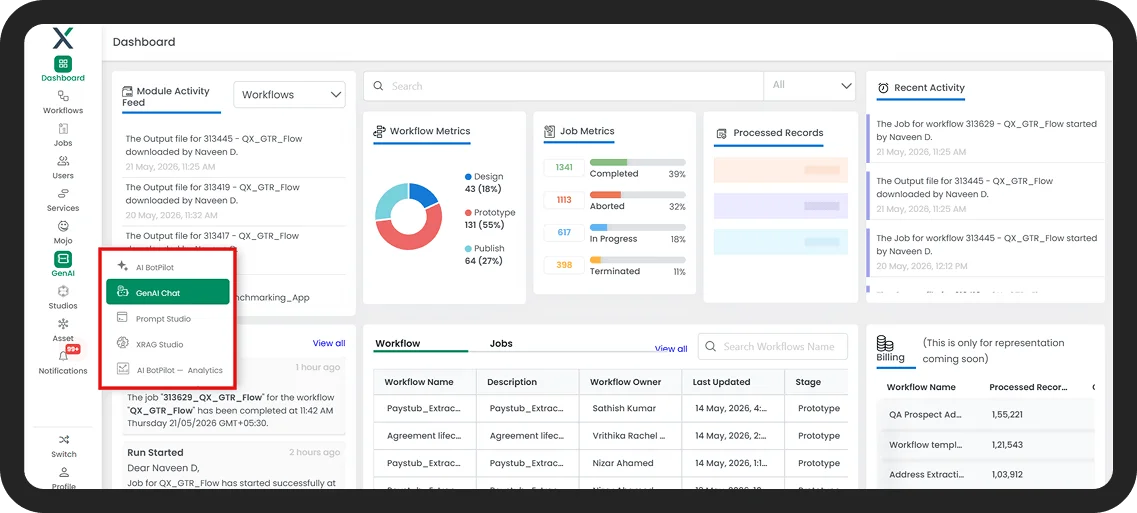Viewport: 1137px width, 513px height.
Task: Click the top Search input field
Action: point(563,86)
